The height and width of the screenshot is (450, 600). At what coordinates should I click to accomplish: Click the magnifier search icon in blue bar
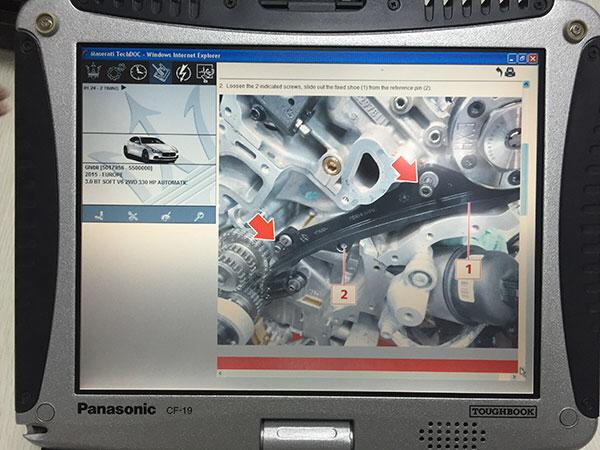[199, 216]
